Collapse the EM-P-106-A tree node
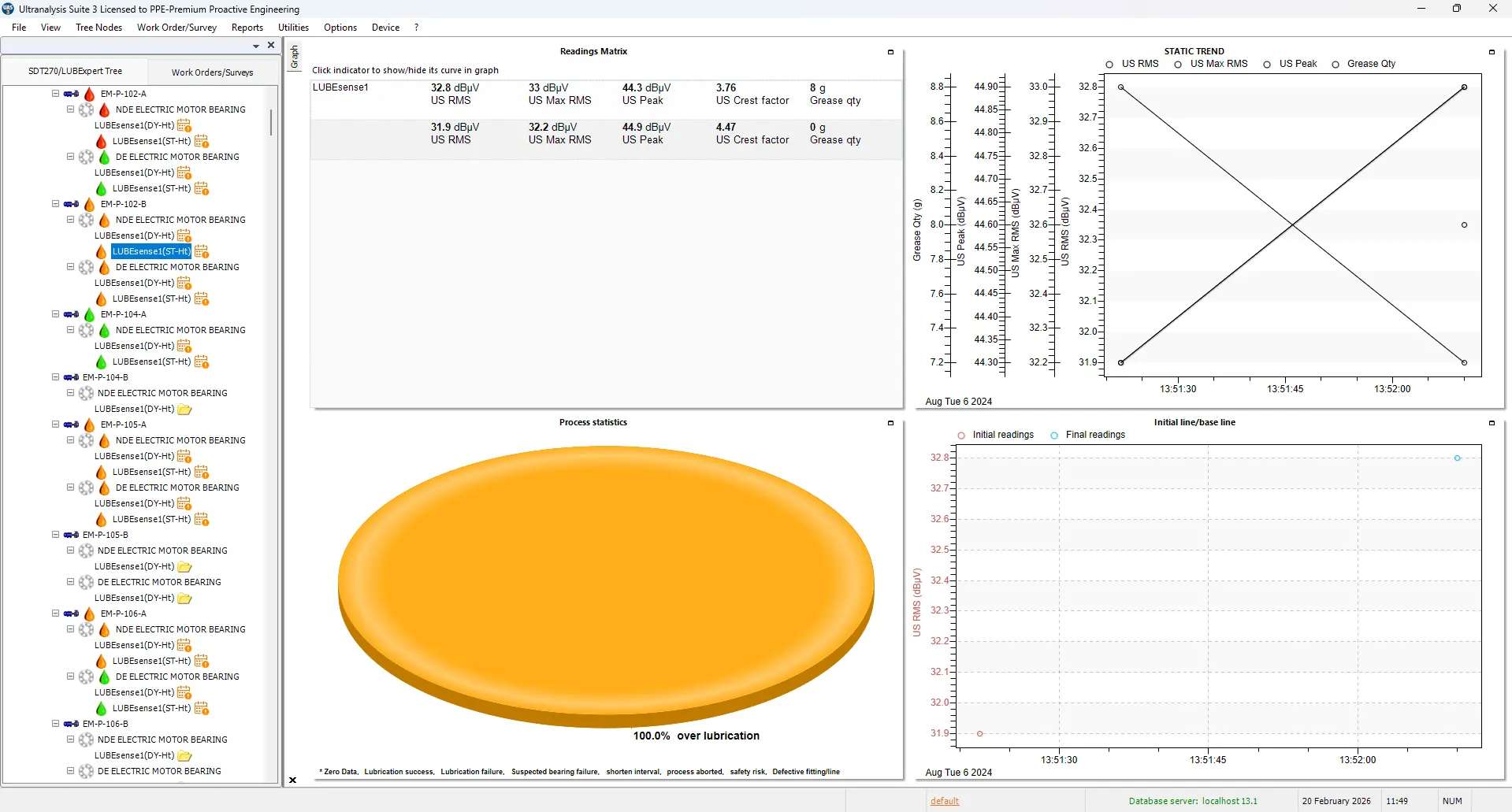This screenshot has height=812, width=1512. tap(56, 614)
